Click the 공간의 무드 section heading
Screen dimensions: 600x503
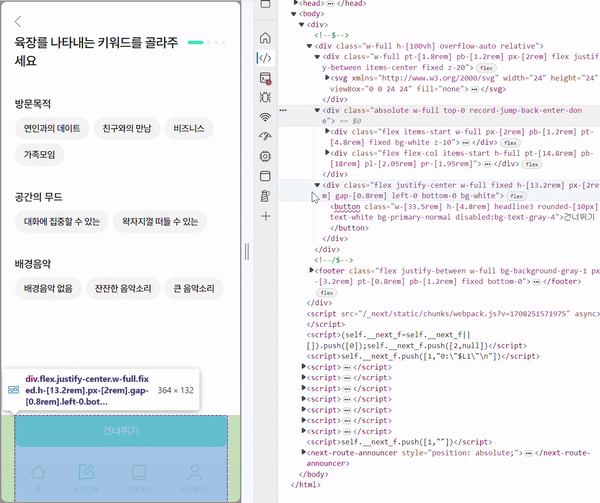point(38,197)
